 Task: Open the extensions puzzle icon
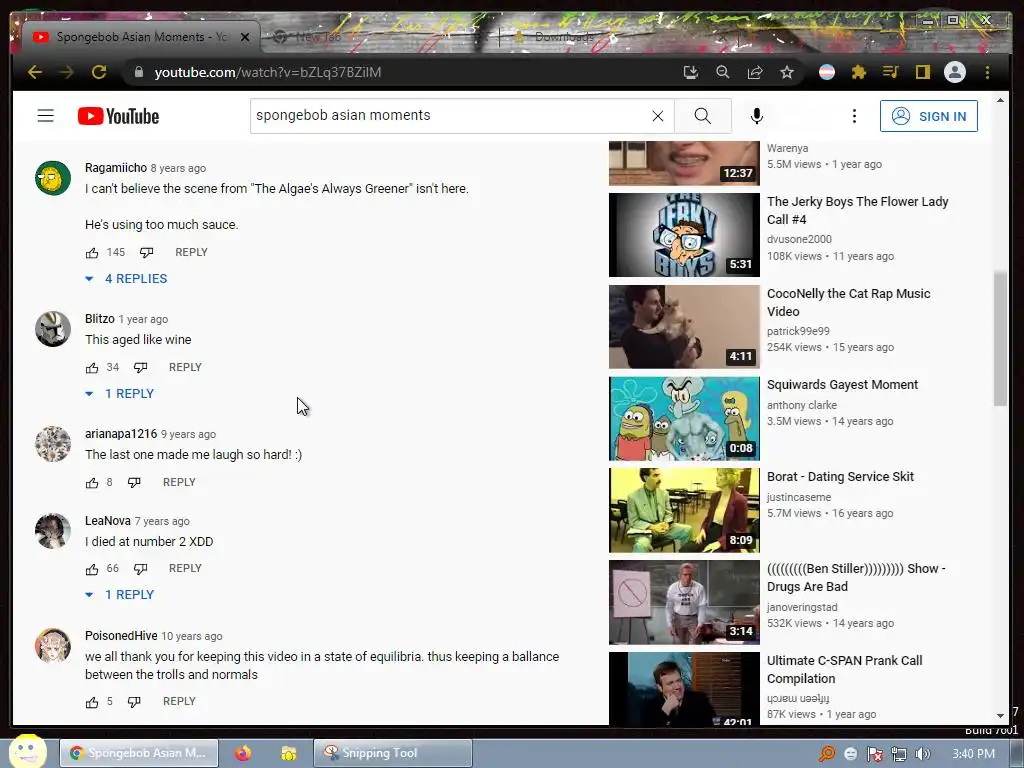[x=859, y=72]
